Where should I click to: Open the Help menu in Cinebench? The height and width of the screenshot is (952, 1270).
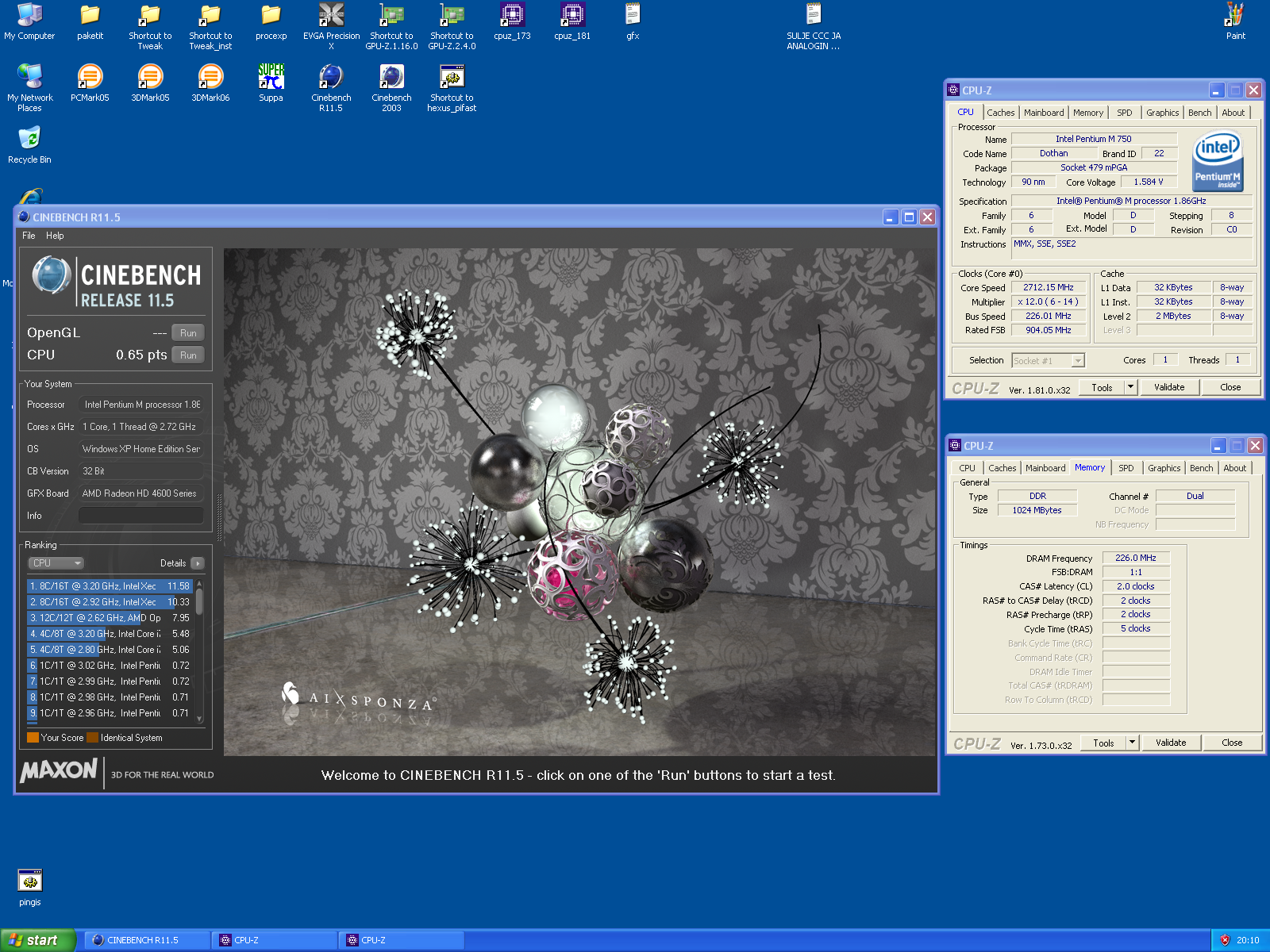coord(55,236)
